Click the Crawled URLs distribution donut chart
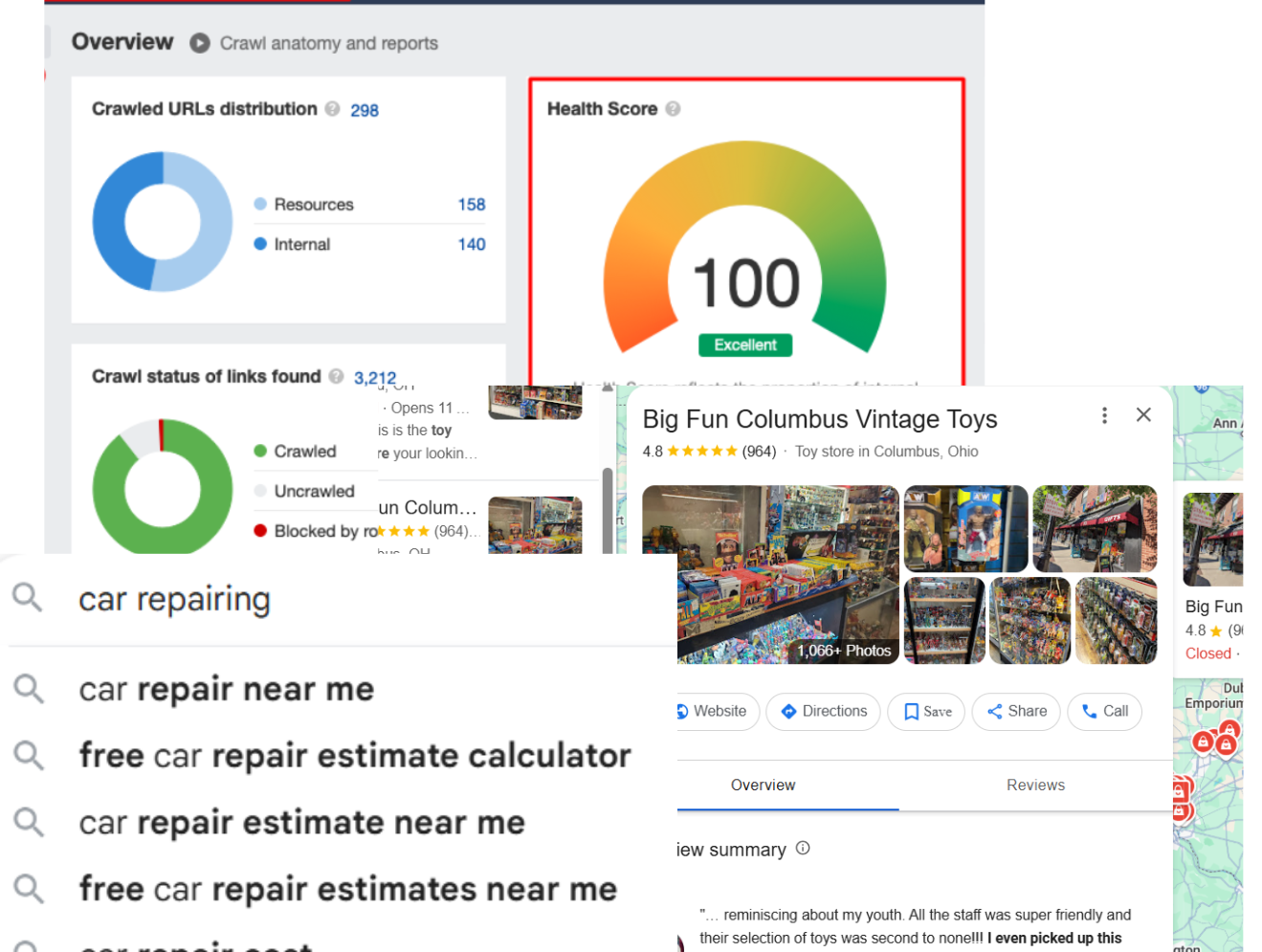 tap(163, 221)
